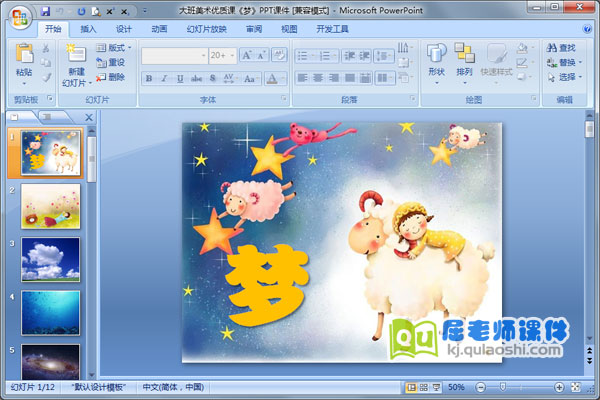Image resolution: width=600 pixels, height=400 pixels.
Task: Open Replace (替换)
Action: click(564, 62)
